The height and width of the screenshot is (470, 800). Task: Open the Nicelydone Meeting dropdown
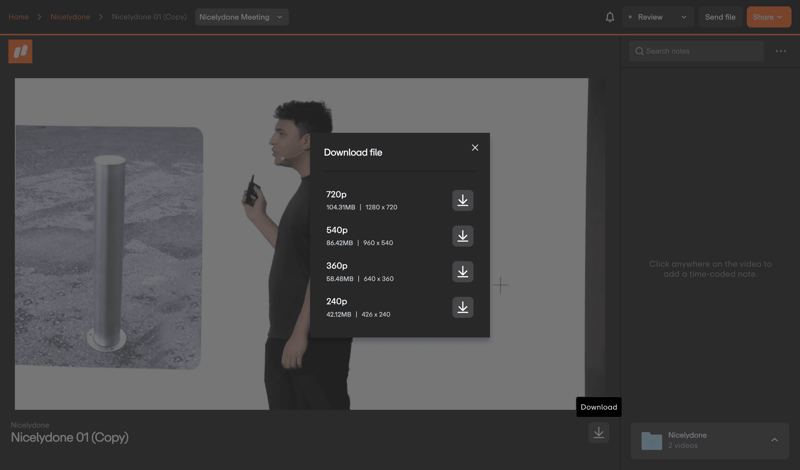point(241,17)
